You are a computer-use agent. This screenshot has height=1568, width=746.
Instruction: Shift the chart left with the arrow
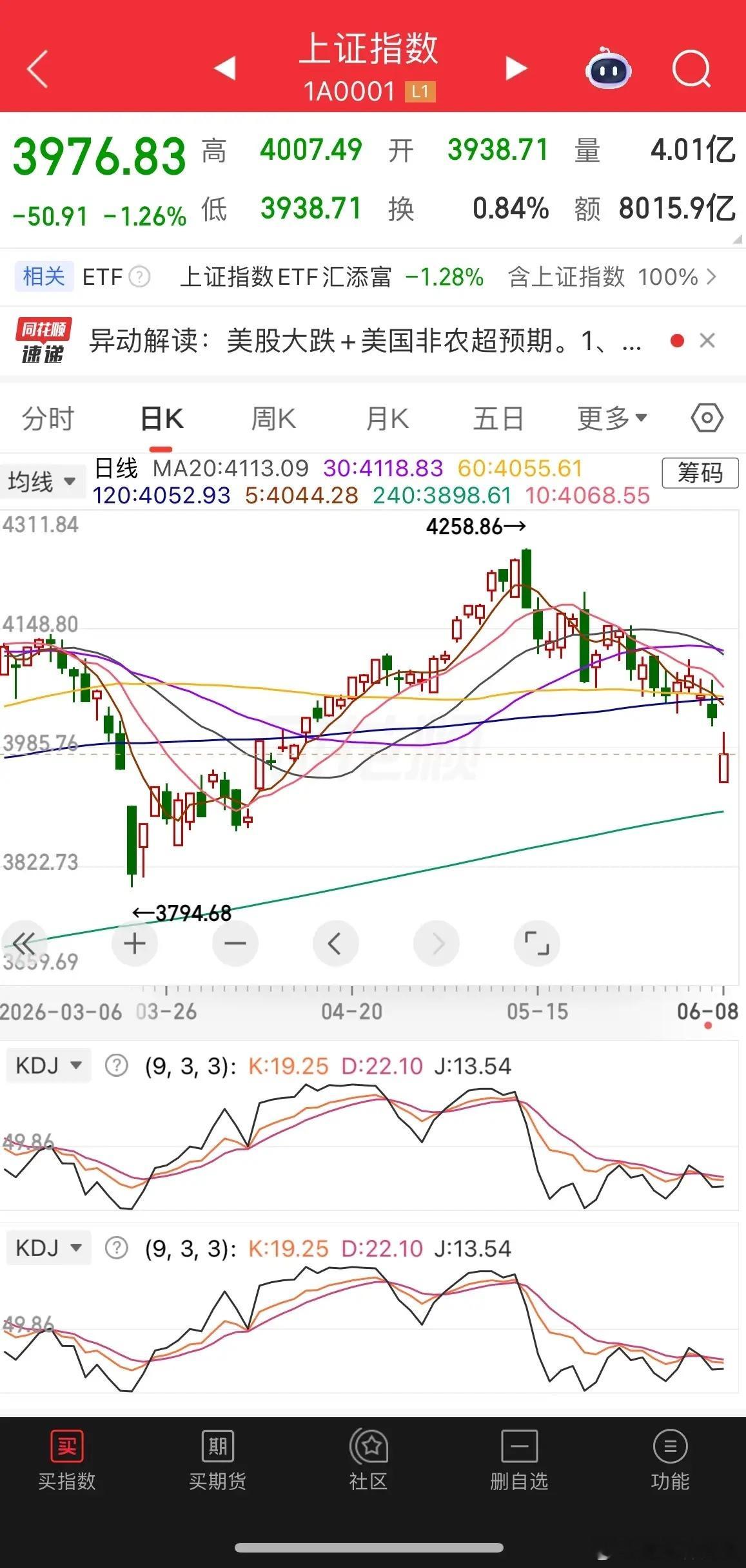pyautogui.click(x=335, y=944)
